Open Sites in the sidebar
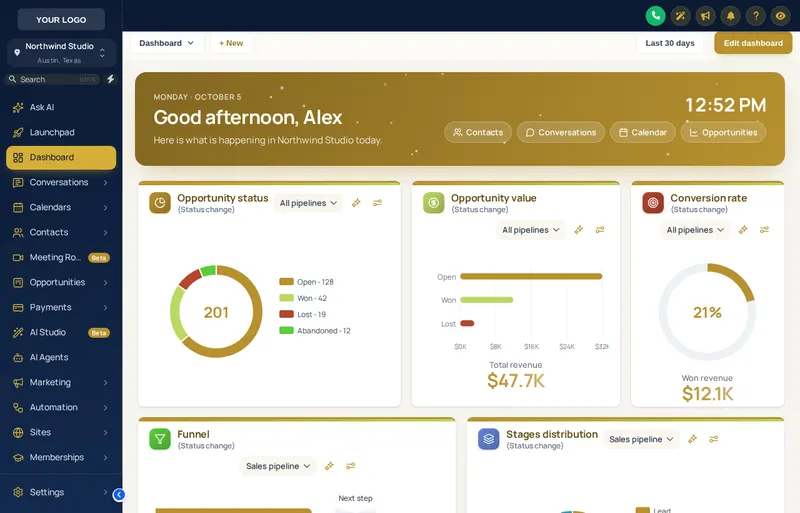Screen dimensions: 800x513 pos(61,432)
